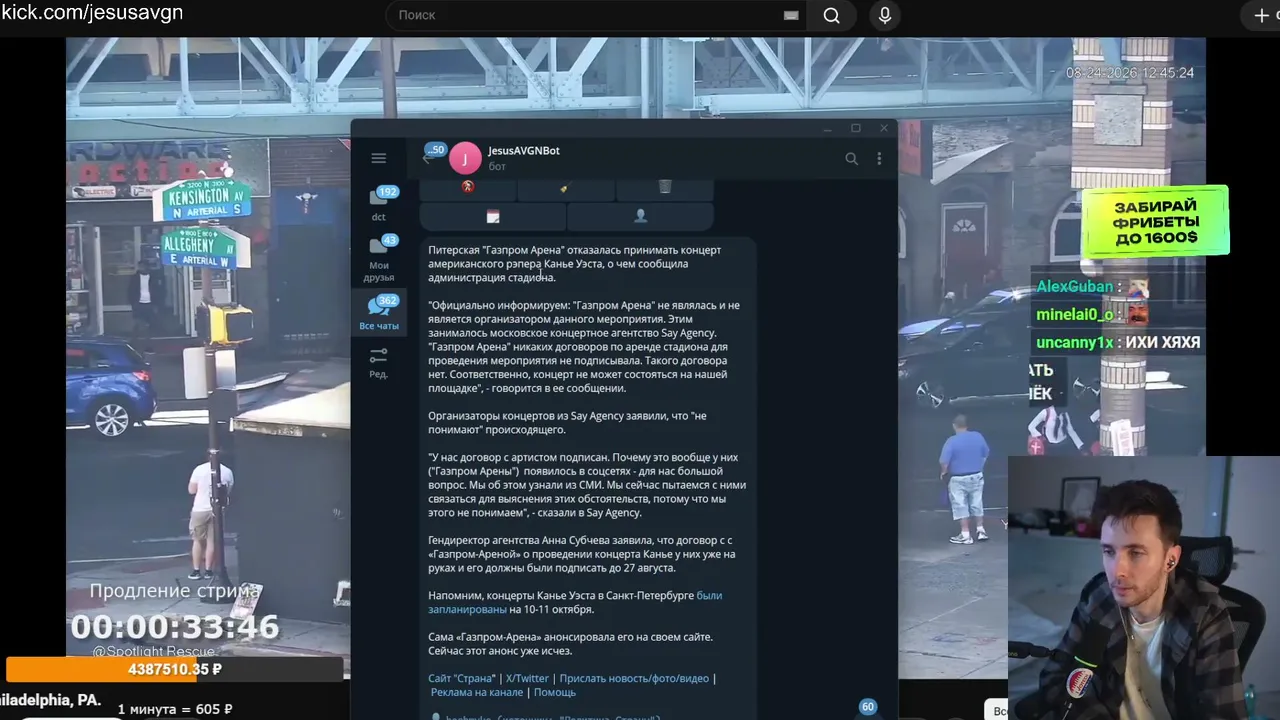1280x720 pixels.
Task: Open the Помощь link
Action: 555,692
